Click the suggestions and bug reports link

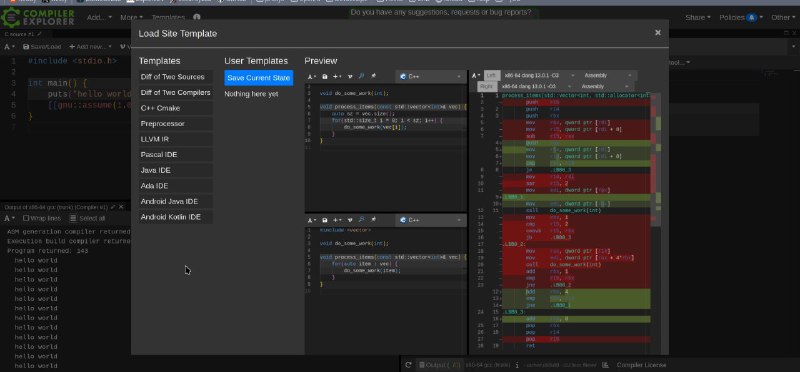point(441,12)
